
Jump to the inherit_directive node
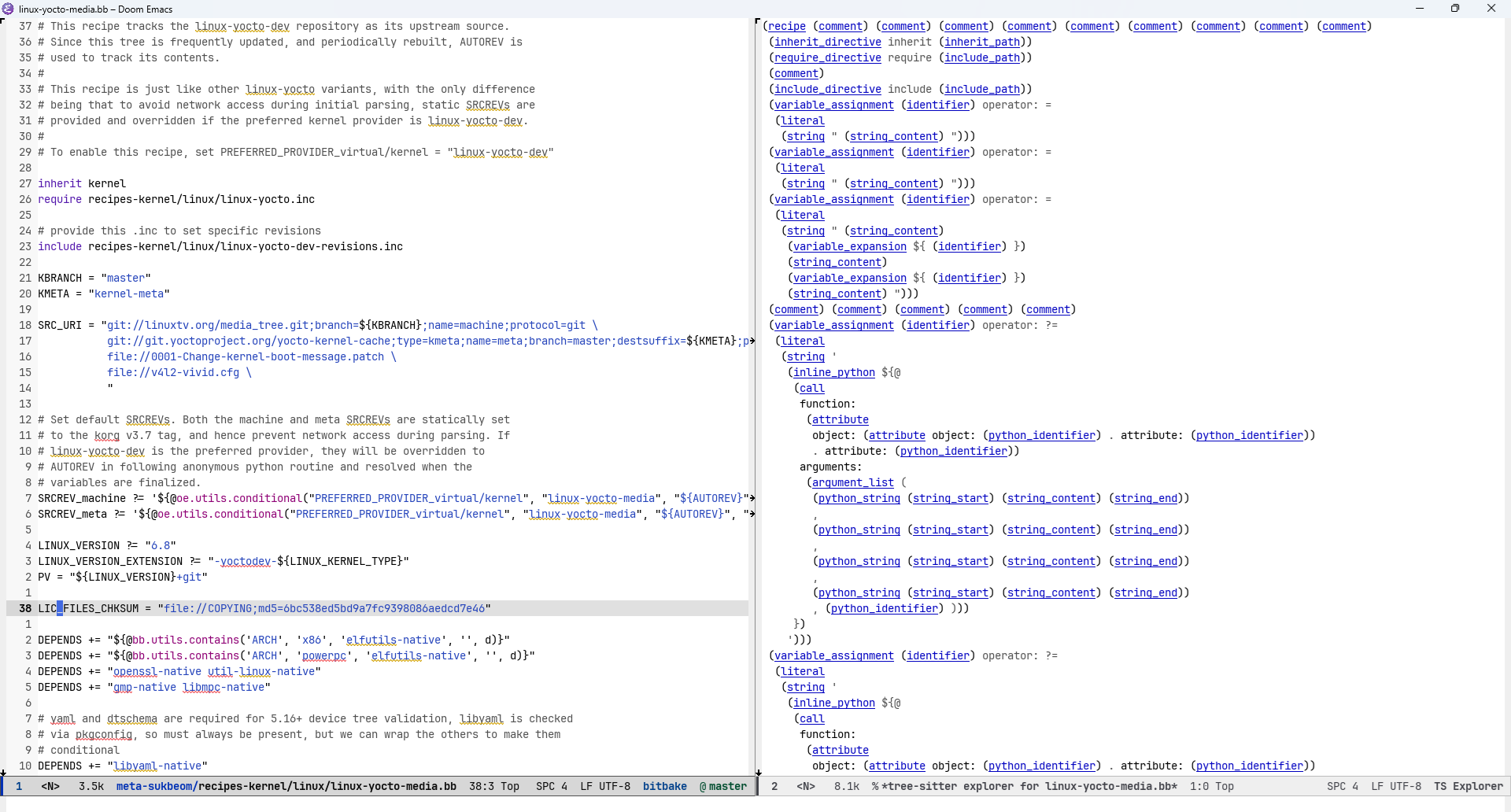[x=828, y=42]
